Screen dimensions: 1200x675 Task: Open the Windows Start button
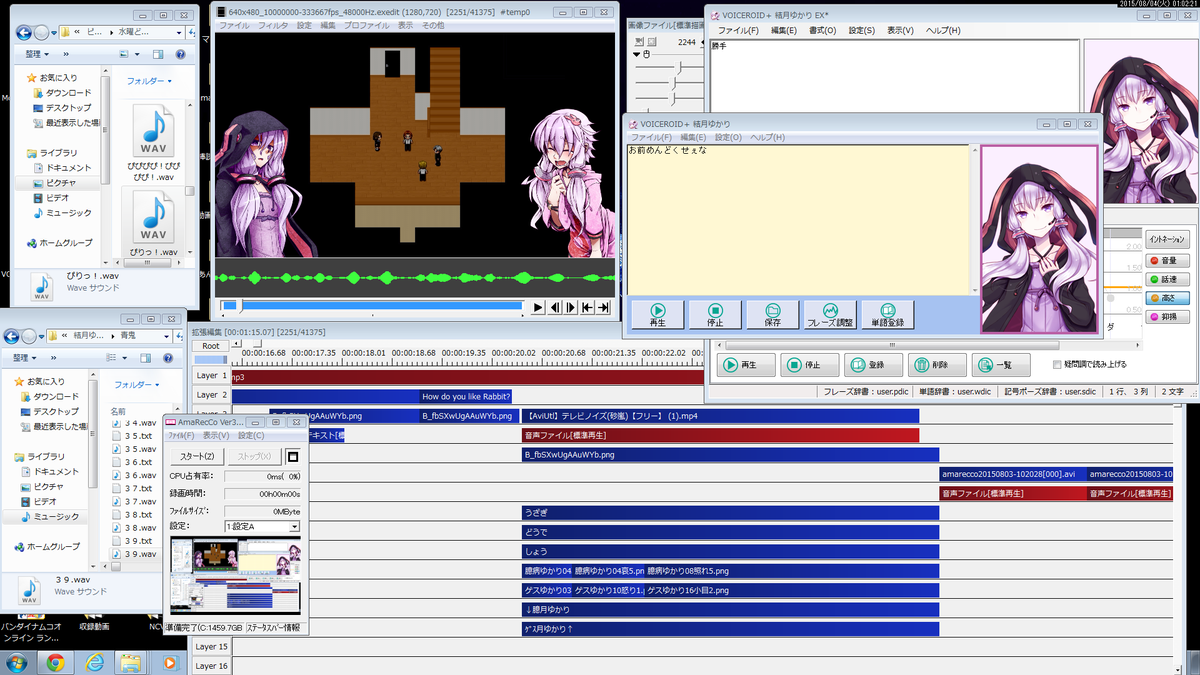click(17, 662)
